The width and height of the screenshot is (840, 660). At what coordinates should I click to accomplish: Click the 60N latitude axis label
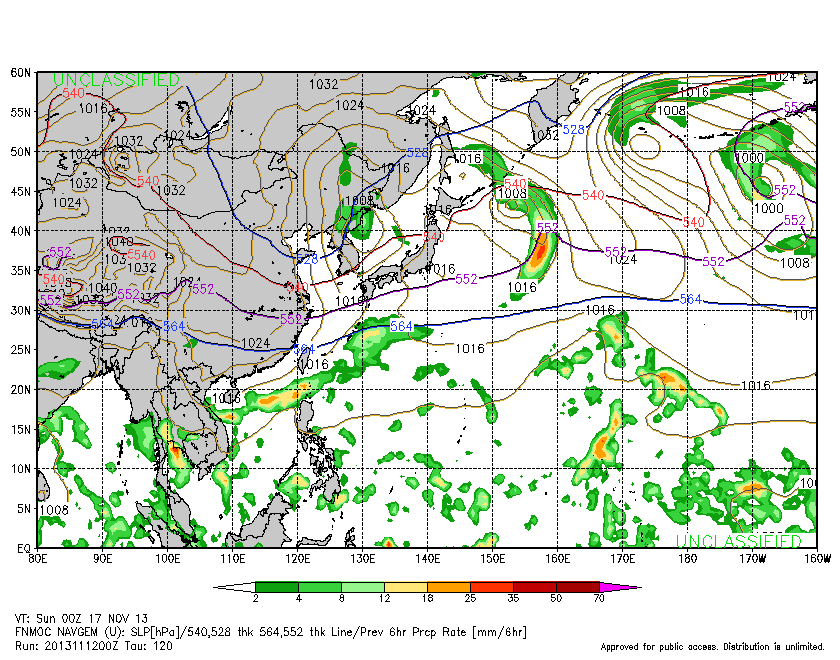[x=22, y=73]
